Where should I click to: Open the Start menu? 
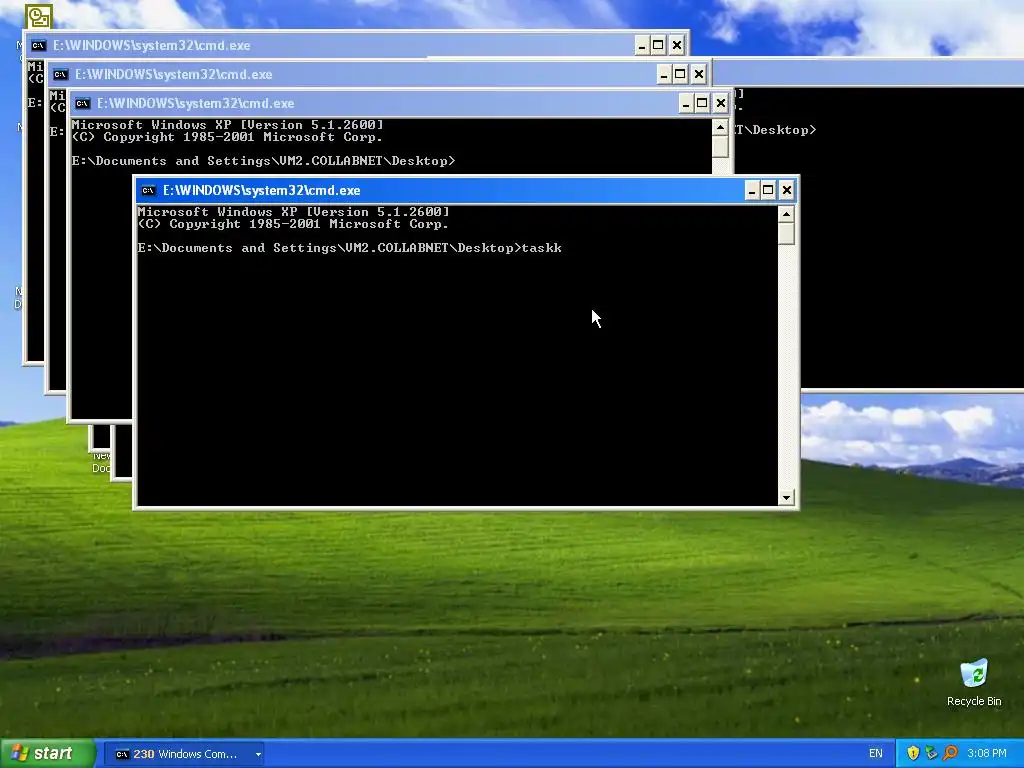47,754
